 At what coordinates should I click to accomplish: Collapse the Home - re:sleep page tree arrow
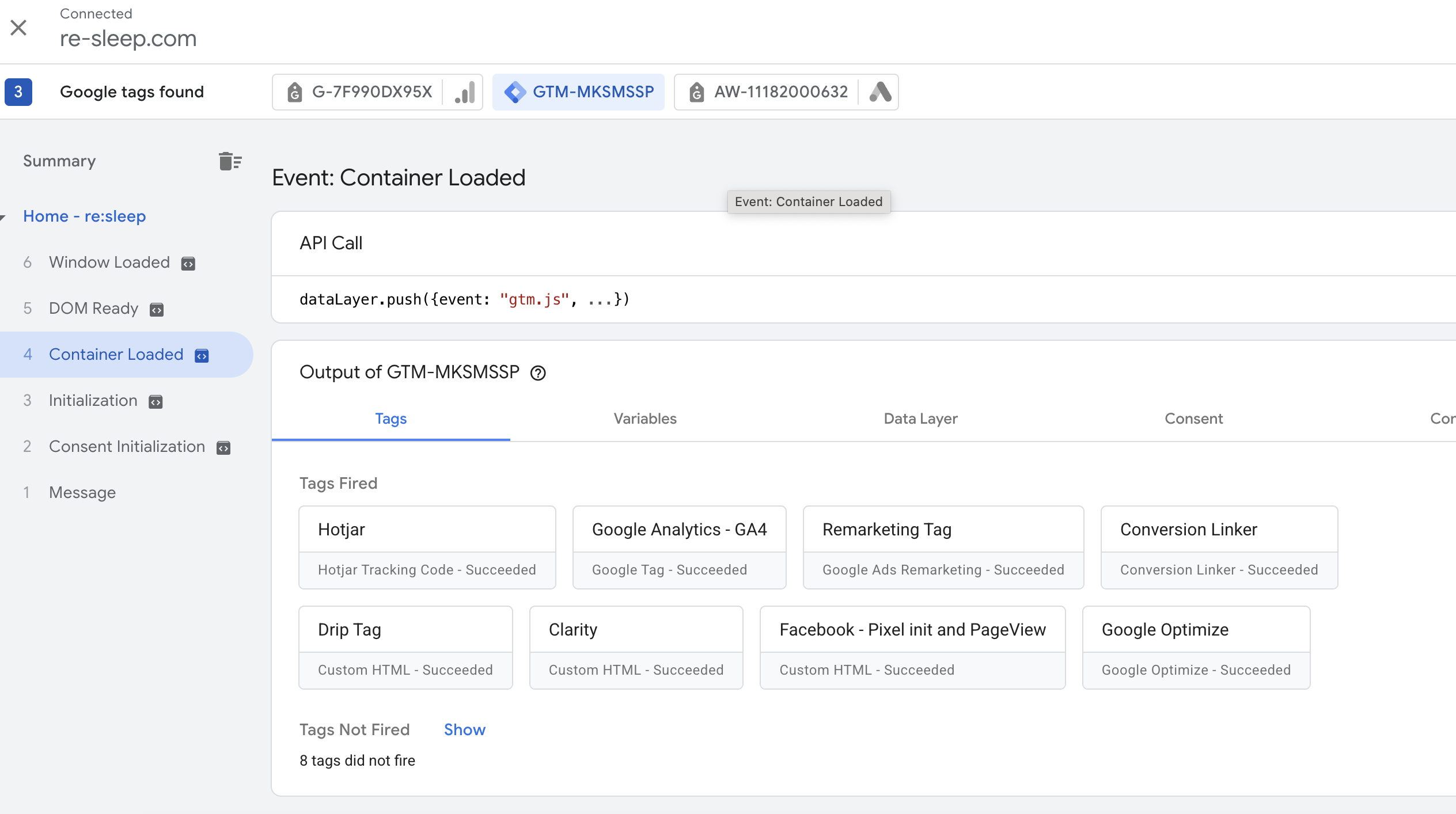pyautogui.click(x=3, y=217)
